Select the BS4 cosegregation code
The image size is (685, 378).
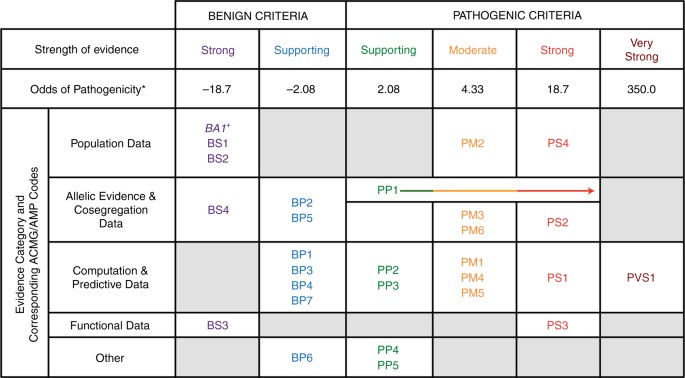218,210
